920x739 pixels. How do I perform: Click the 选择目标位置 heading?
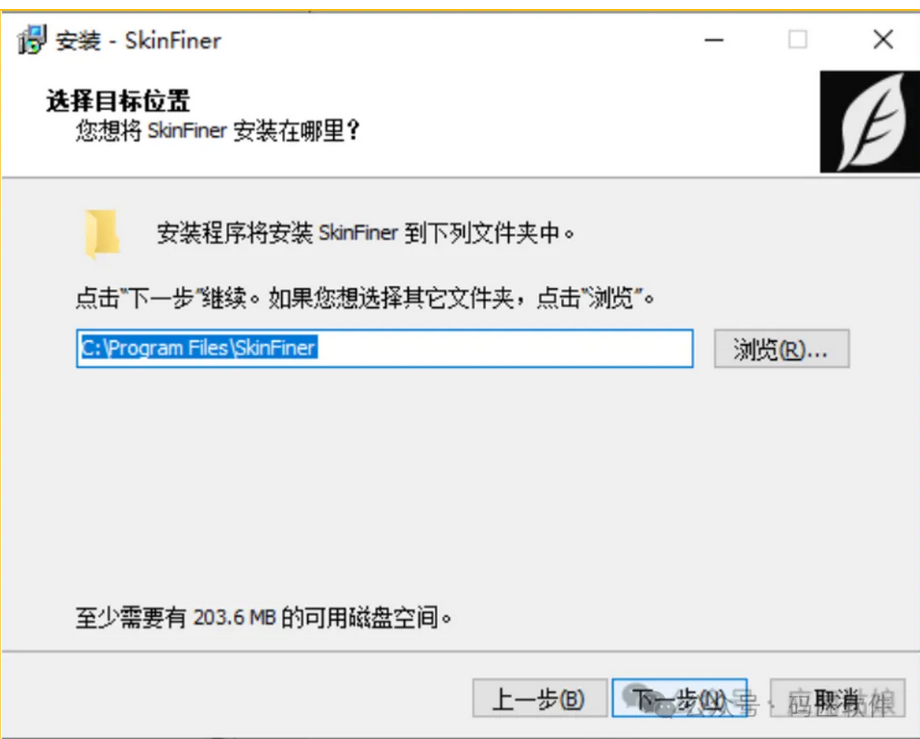click(118, 101)
